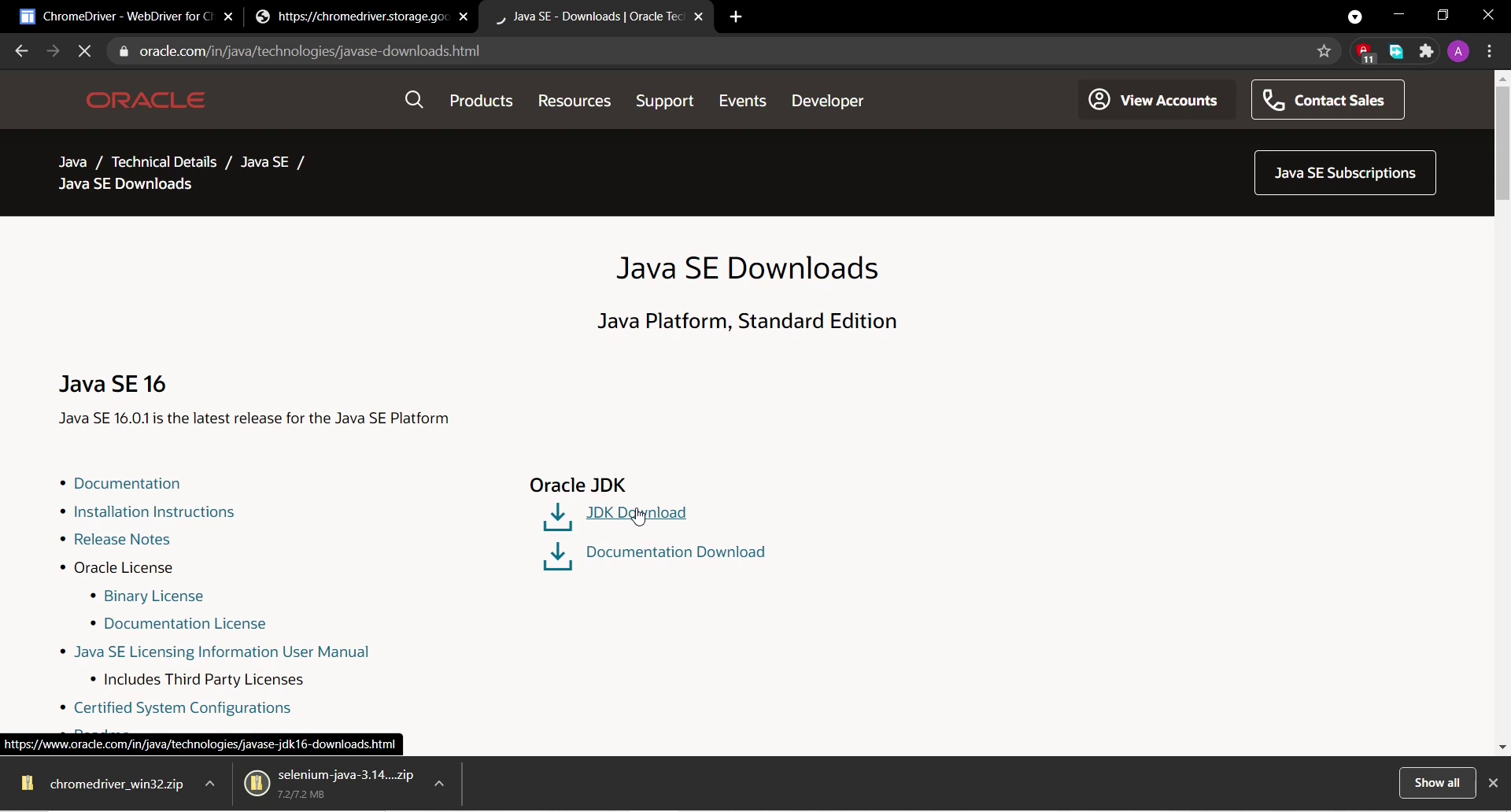Click the browser forward arrow
Image resolution: width=1511 pixels, height=812 pixels.
point(53,52)
